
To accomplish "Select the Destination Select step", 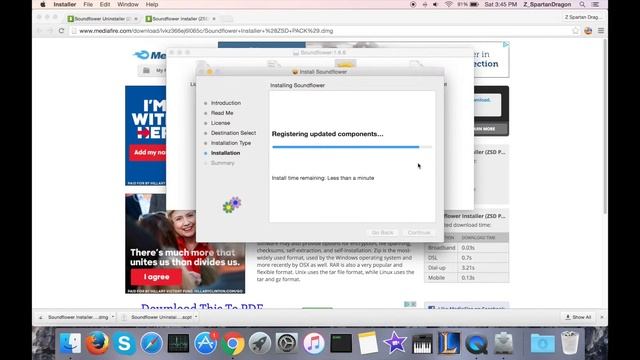I will 233,133.
